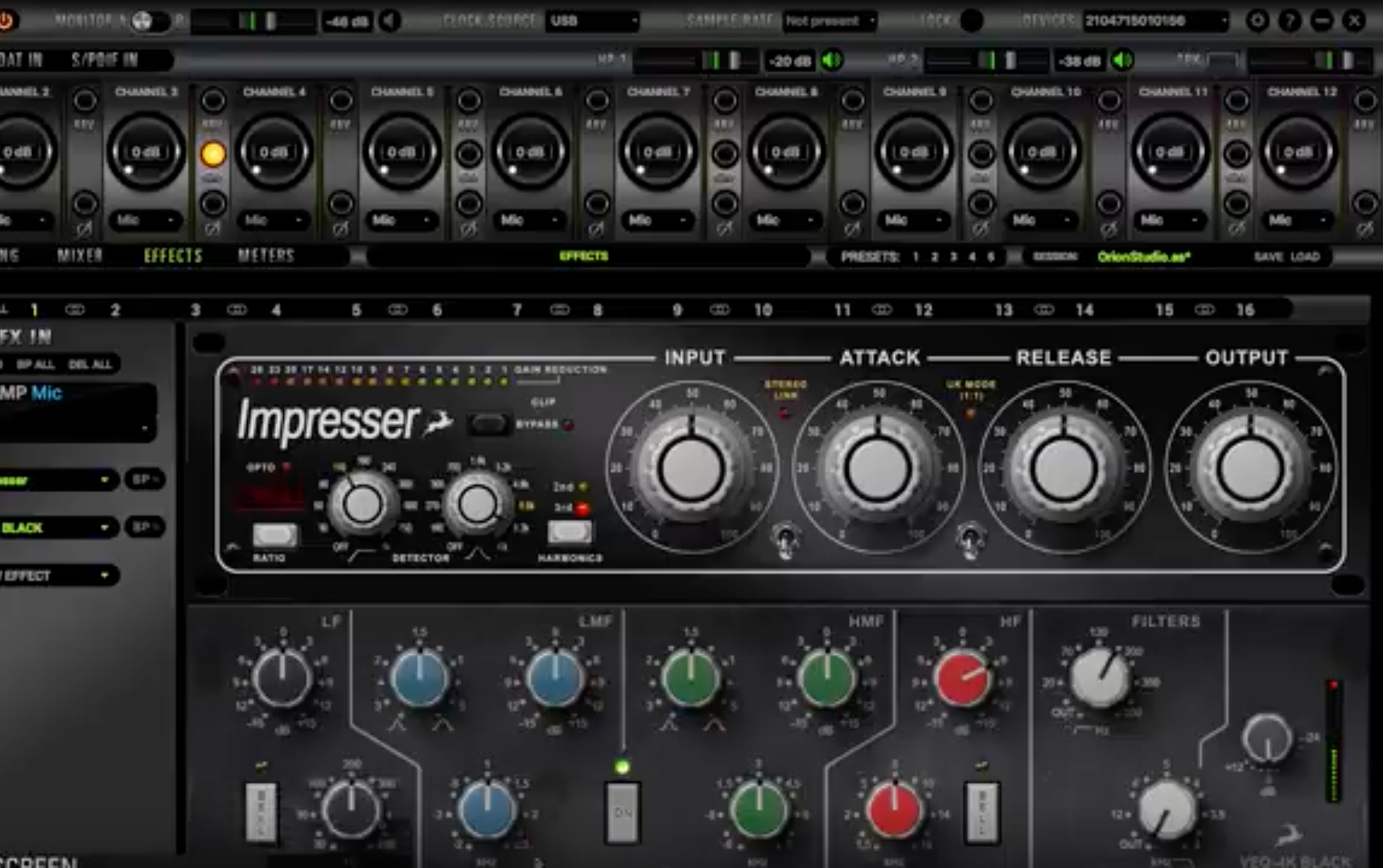
Task: Click the Impresser INPUT knob
Action: coord(691,469)
